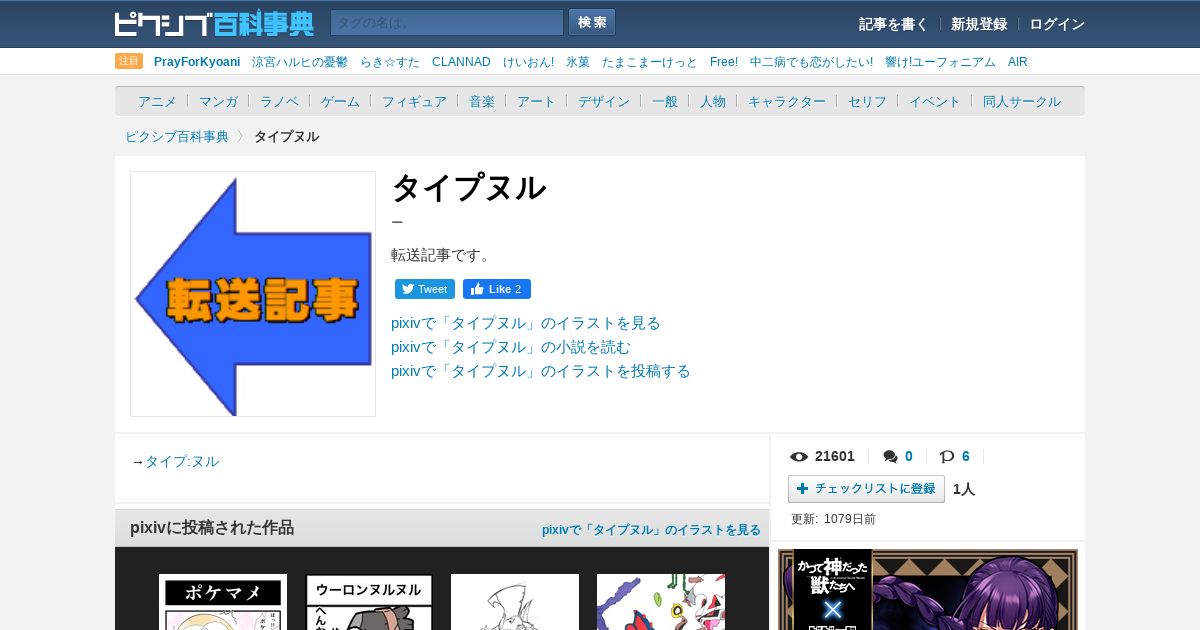Open the 中二病でも恋がしたい! tag
This screenshot has height=630, width=1200.
pos(811,62)
